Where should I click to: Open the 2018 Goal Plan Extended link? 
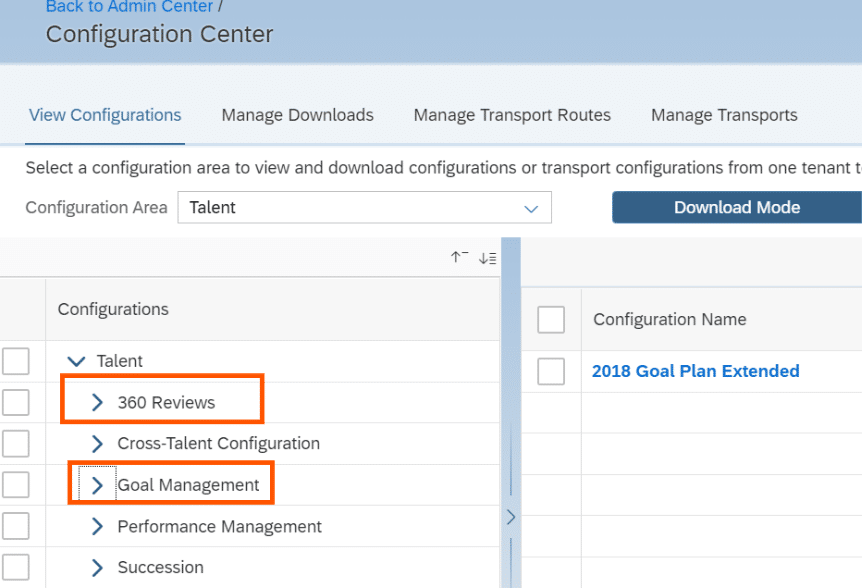(x=695, y=371)
